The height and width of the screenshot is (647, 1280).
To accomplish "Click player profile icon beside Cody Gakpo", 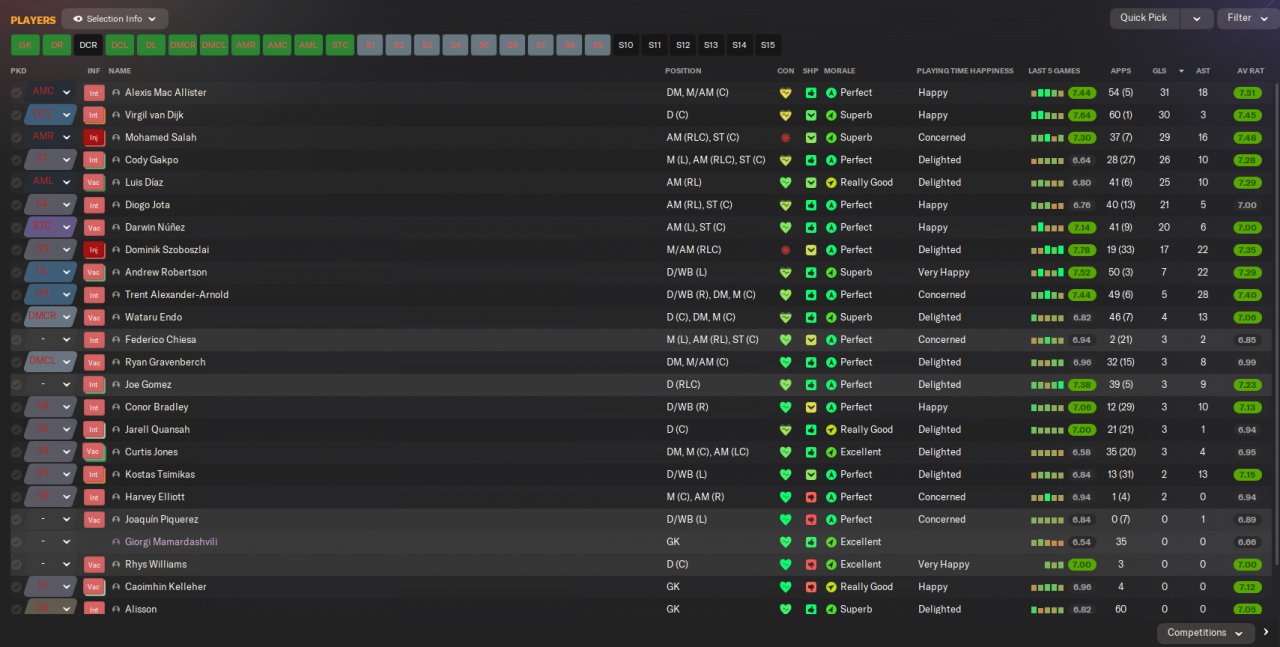I will pos(116,160).
